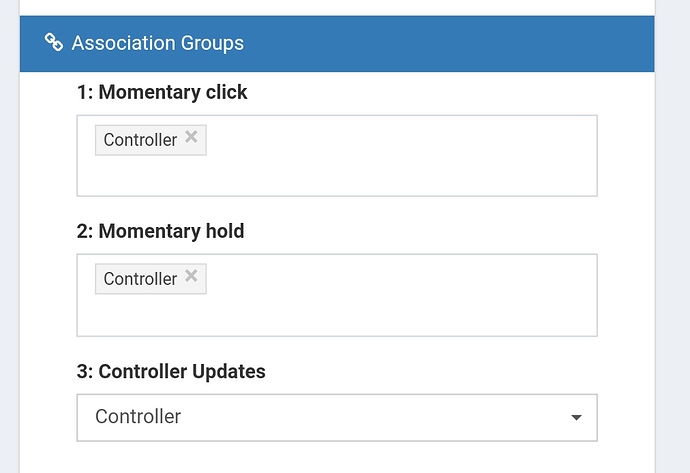Click the "1: Momentary click" label
Image resolution: width=690 pixels, height=473 pixels.
click(x=162, y=92)
